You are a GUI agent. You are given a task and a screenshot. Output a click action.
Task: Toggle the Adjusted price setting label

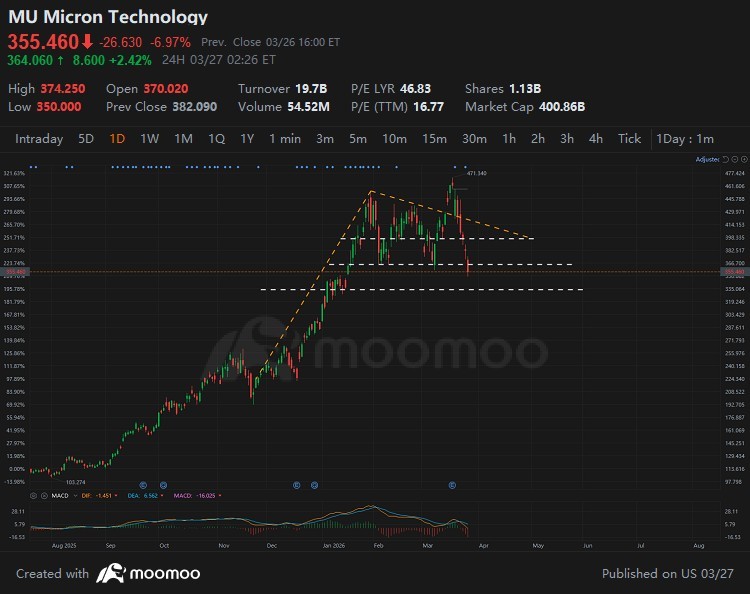(x=707, y=159)
